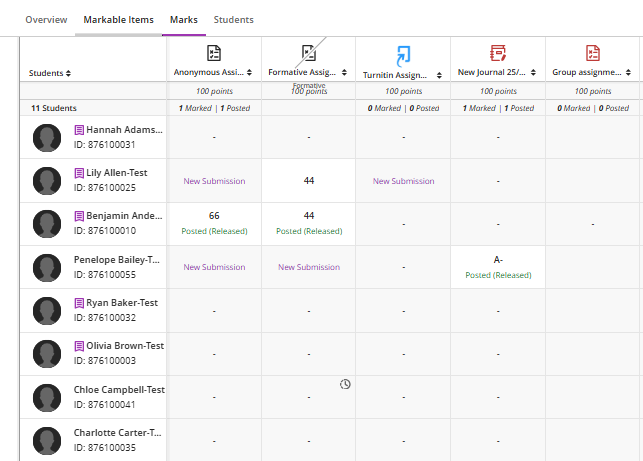Click Penelope Bailey's A- journal grade cell
Viewport: 643px width, 461px height.
click(498, 266)
